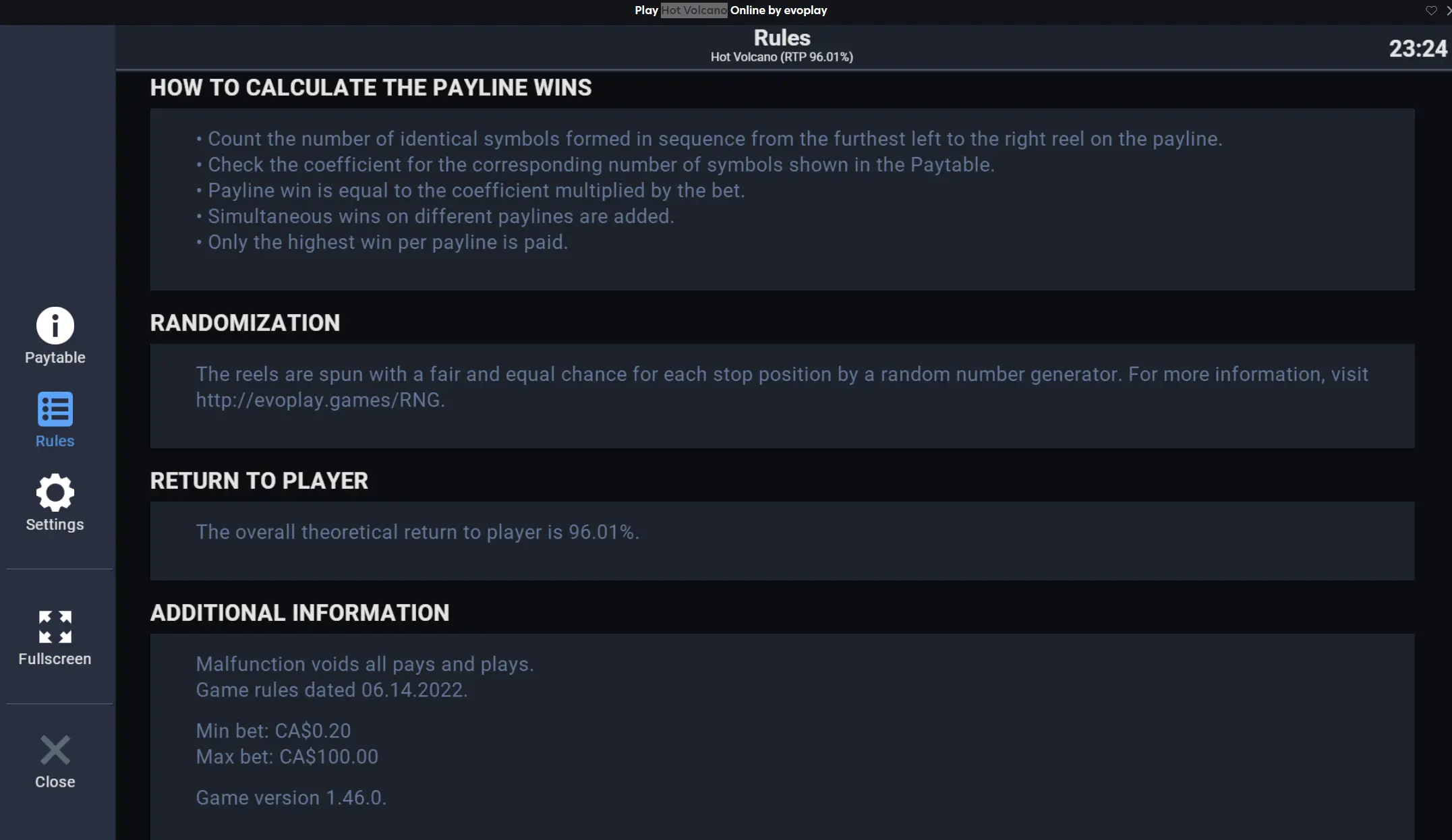Select the Rules list icon

[55, 409]
